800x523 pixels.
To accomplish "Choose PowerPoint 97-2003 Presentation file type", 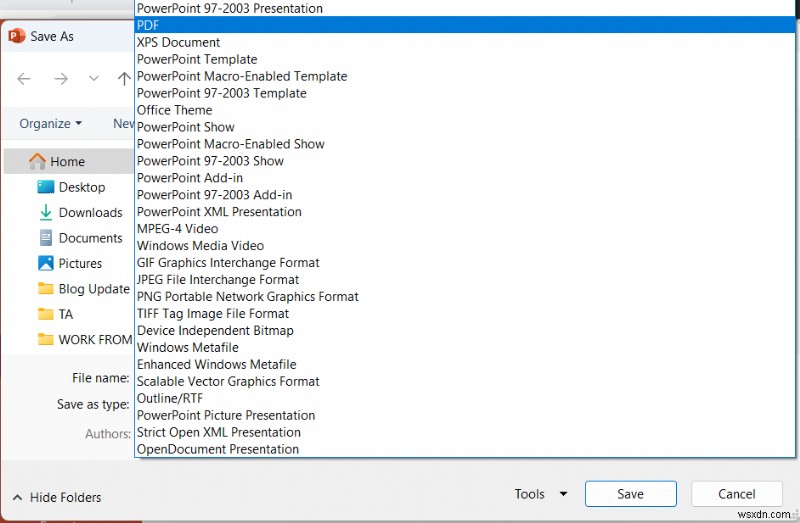I will click(x=465, y=8).
